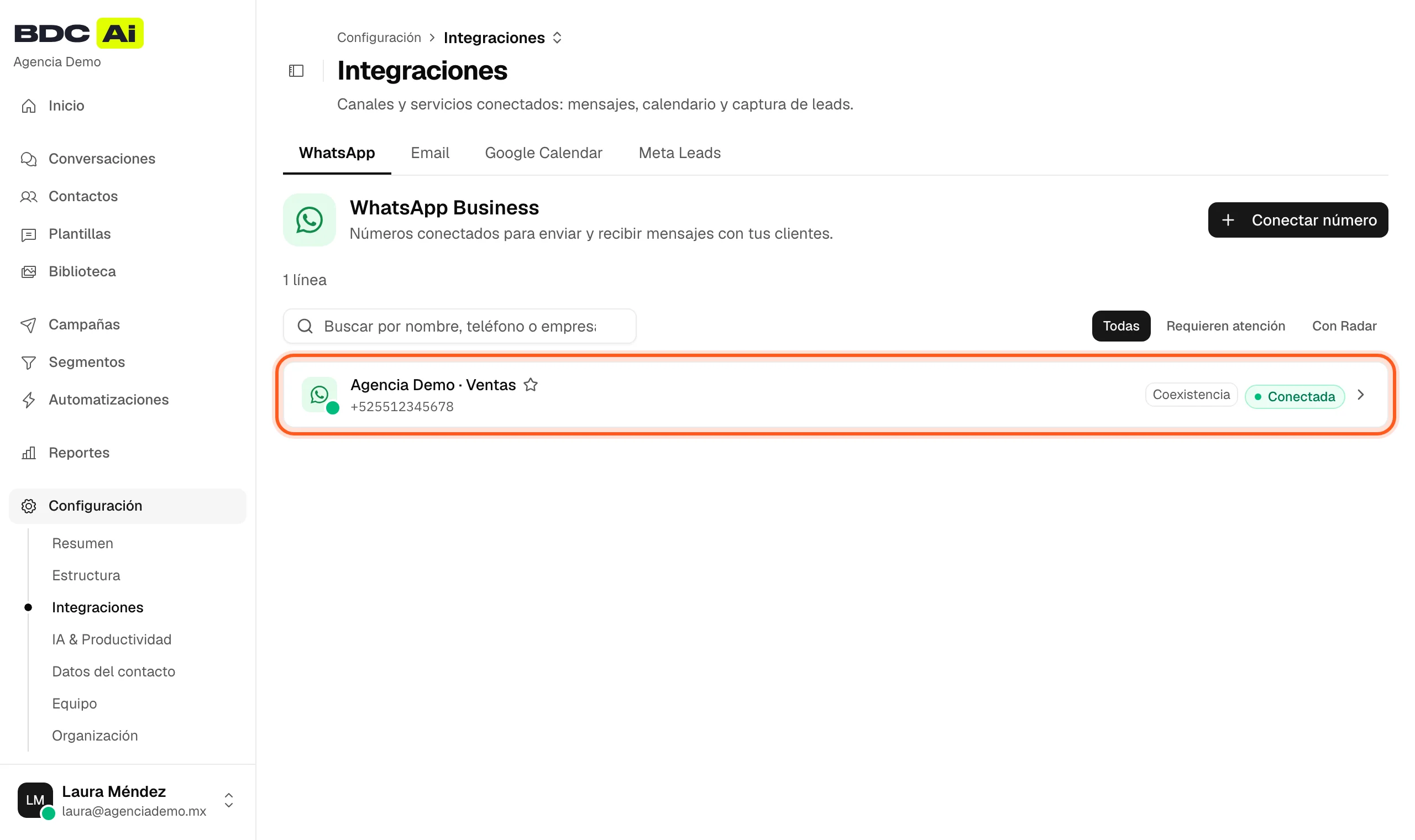The image size is (1415, 840).
Task: Open Datos del contacto subsection
Action: tap(114, 672)
